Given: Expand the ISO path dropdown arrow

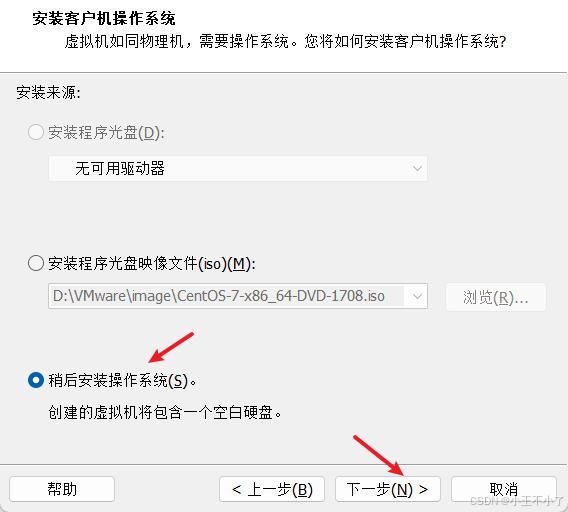Looking at the screenshot, I should [x=417, y=296].
